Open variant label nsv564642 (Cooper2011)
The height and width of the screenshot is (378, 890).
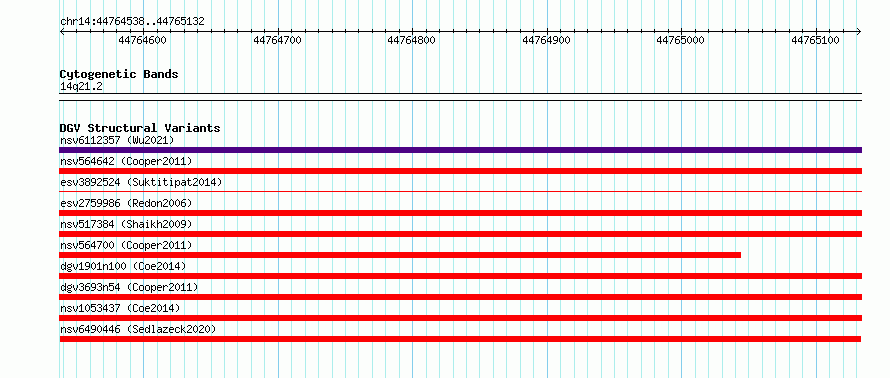(126, 161)
